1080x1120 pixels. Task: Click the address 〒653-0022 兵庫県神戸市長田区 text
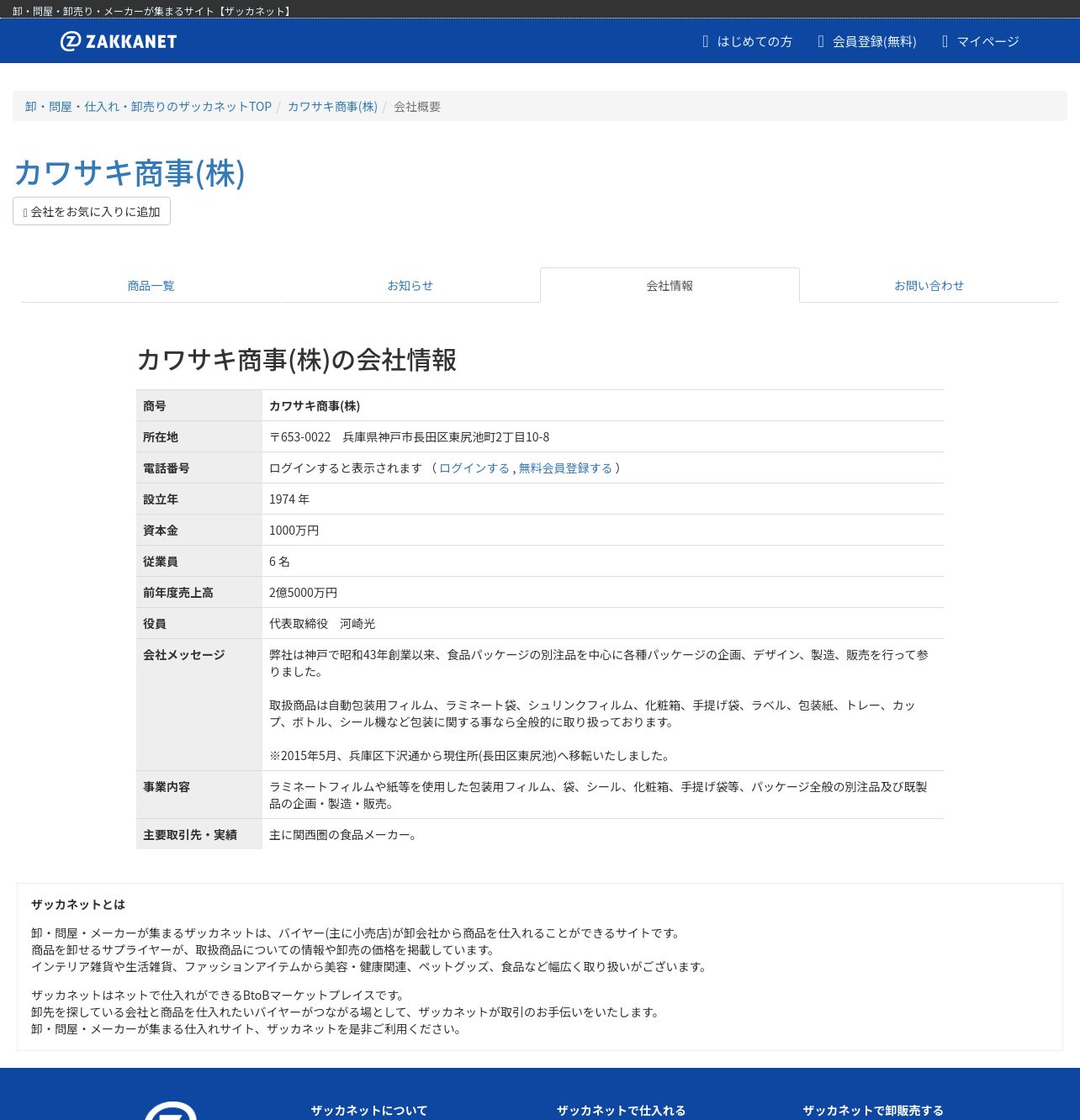[409, 437]
